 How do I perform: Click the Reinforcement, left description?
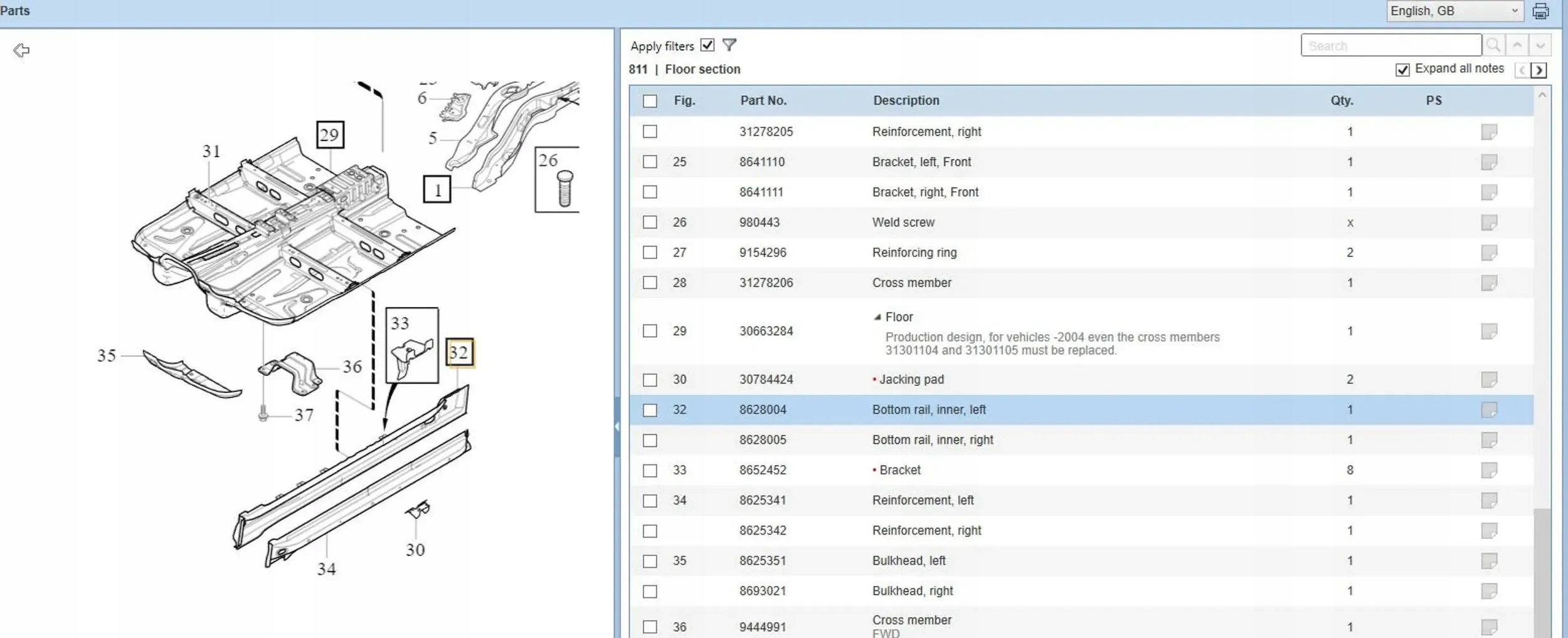(x=923, y=501)
